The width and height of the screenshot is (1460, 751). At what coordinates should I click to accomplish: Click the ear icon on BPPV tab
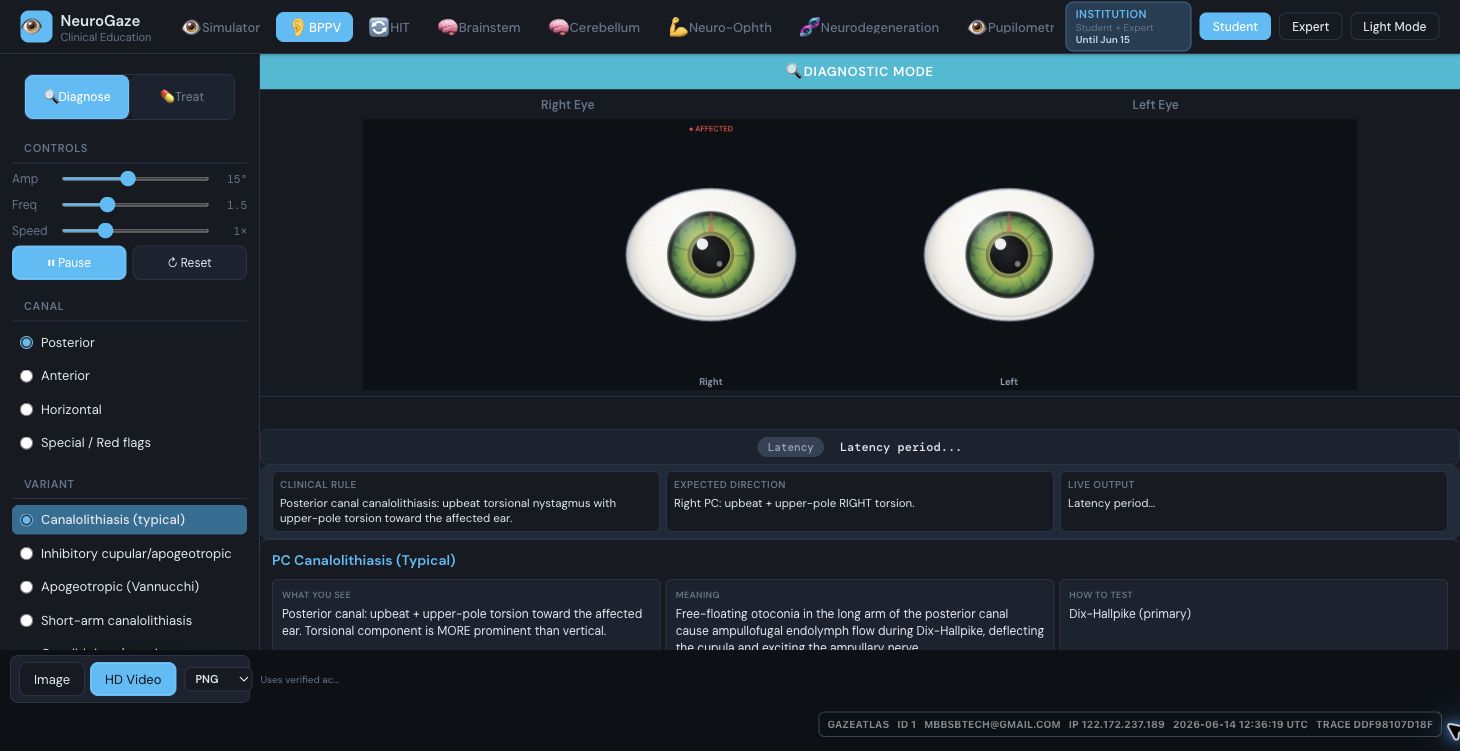(297, 27)
